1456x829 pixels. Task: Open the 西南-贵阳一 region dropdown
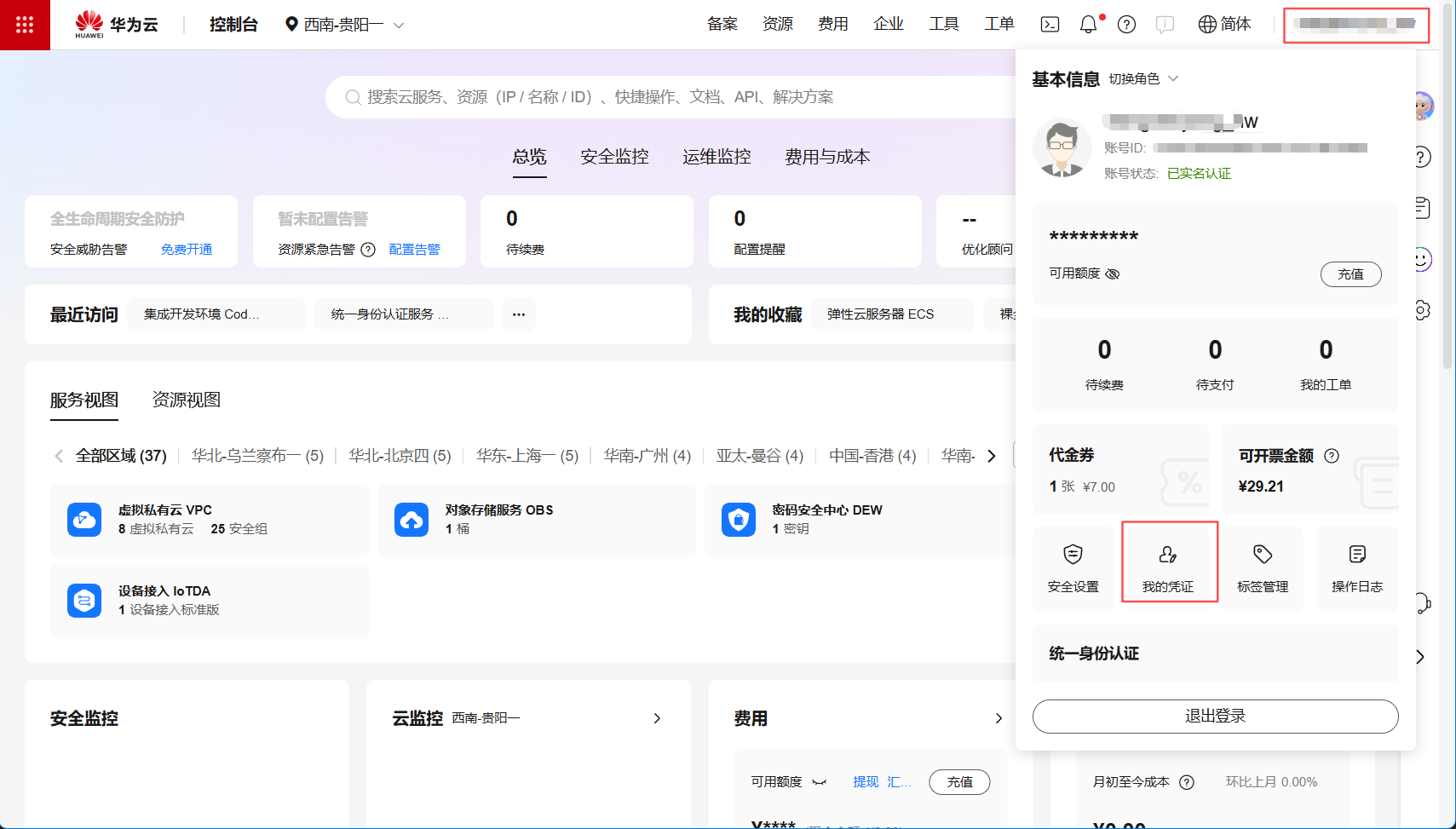point(344,25)
